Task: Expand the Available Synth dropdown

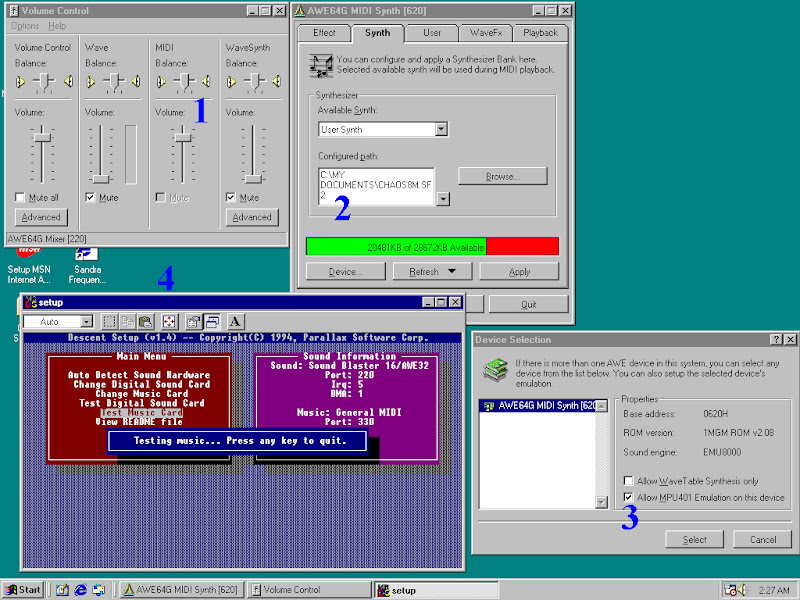Action: 441,129
